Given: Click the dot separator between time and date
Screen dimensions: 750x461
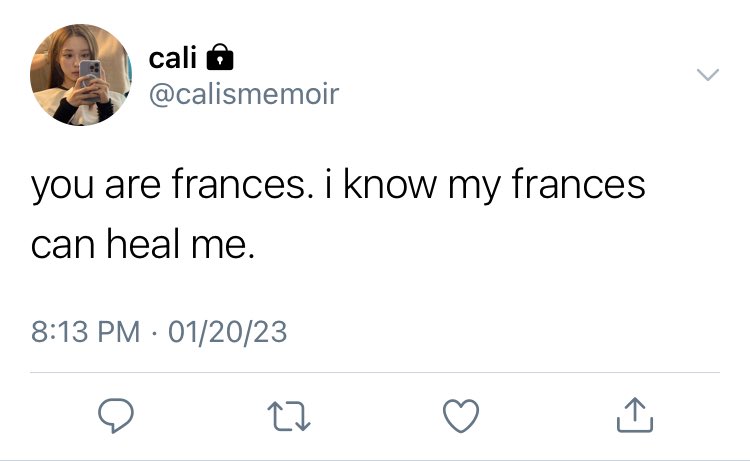Looking at the screenshot, I should pos(154,332).
